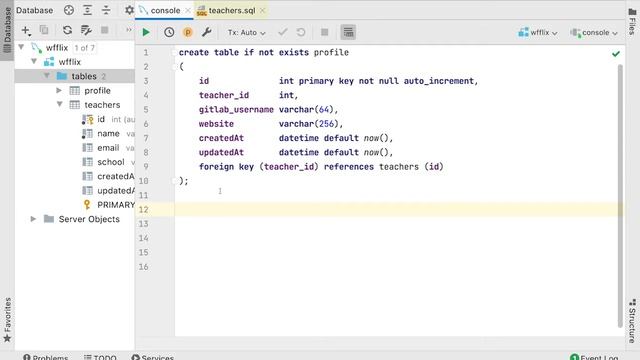The width and height of the screenshot is (640, 360).
Task: Click the fold marker beside line 1
Action: [174, 53]
